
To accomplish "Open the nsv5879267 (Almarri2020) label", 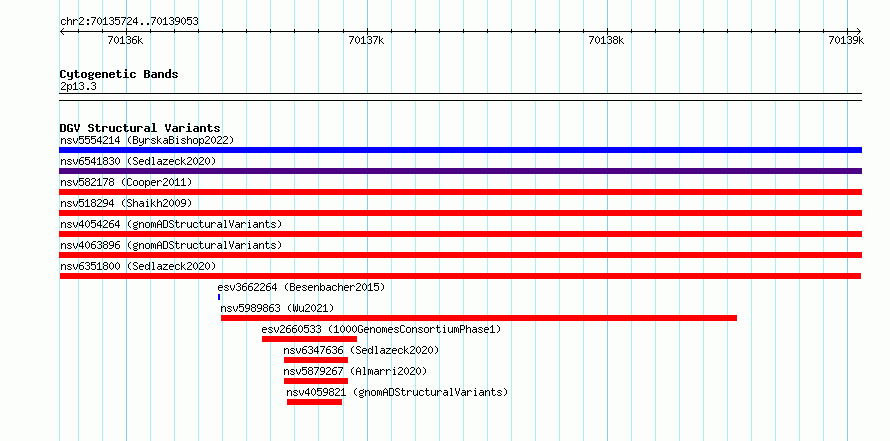I will point(355,371).
